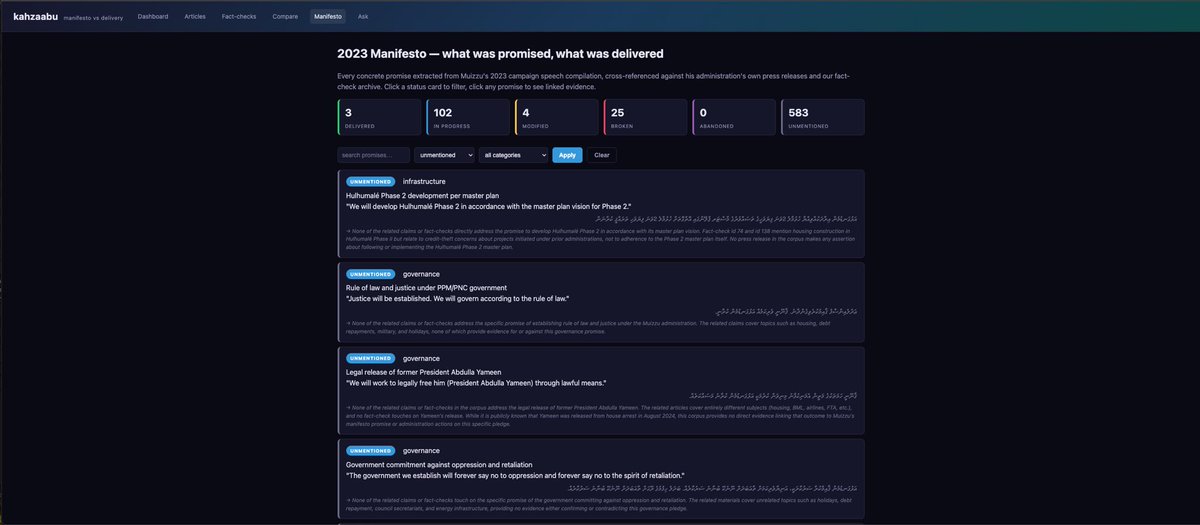Click the quote about the spirit of retaliation
This screenshot has height=525, width=1200.
point(515,476)
